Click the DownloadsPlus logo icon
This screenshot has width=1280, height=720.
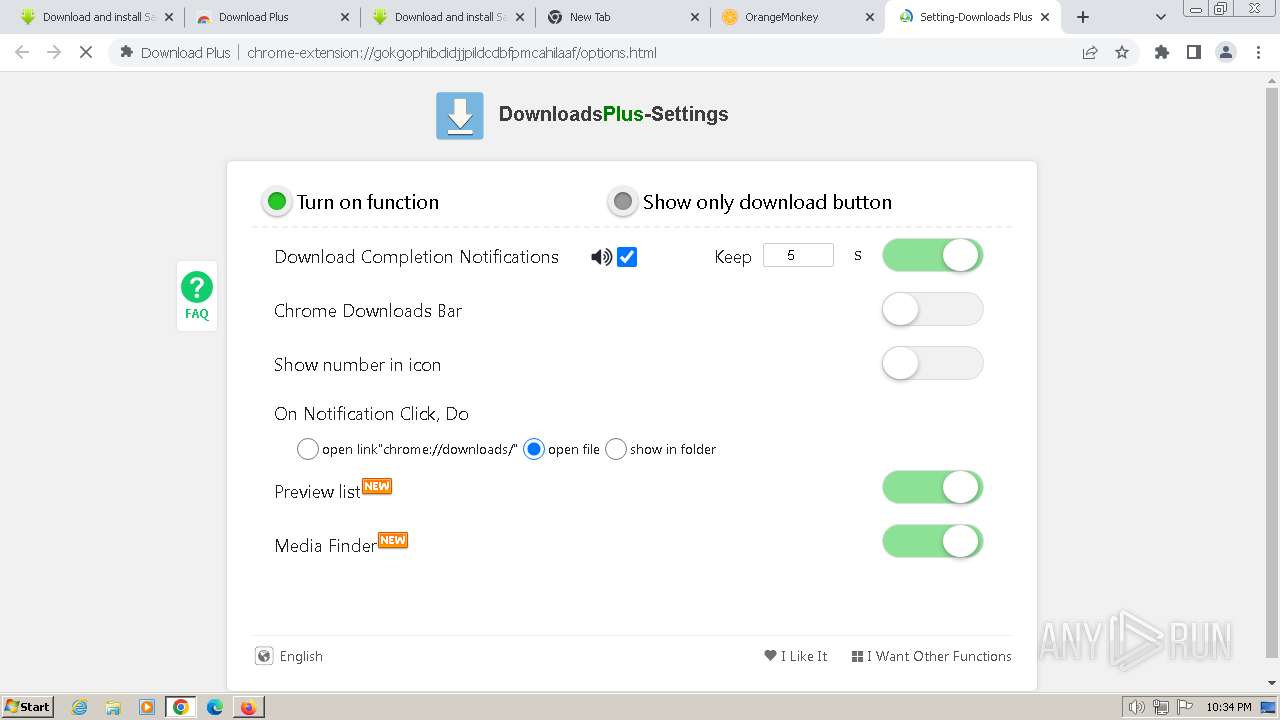(x=460, y=116)
